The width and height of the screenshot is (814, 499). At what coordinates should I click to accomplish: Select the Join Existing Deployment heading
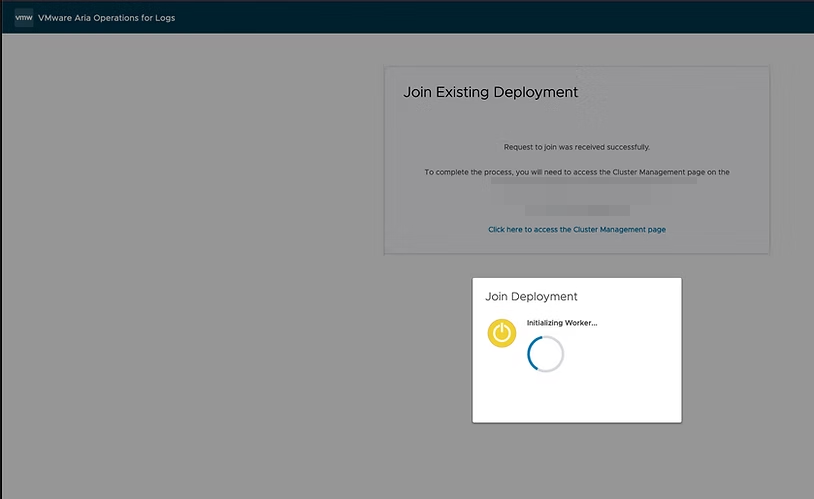490,92
